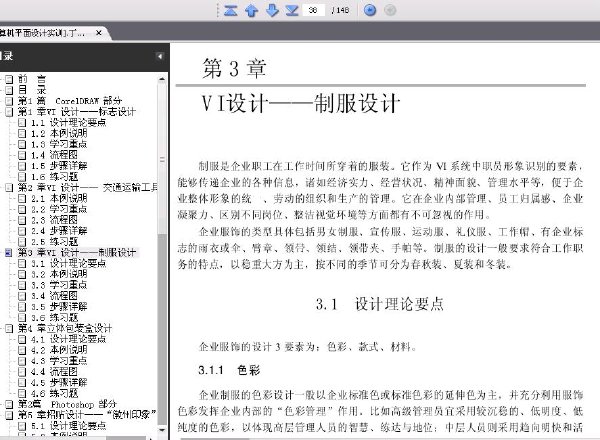Open bookmark 3.1 设计理论要点
The width and height of the screenshot is (600, 440).
[x=68, y=263]
